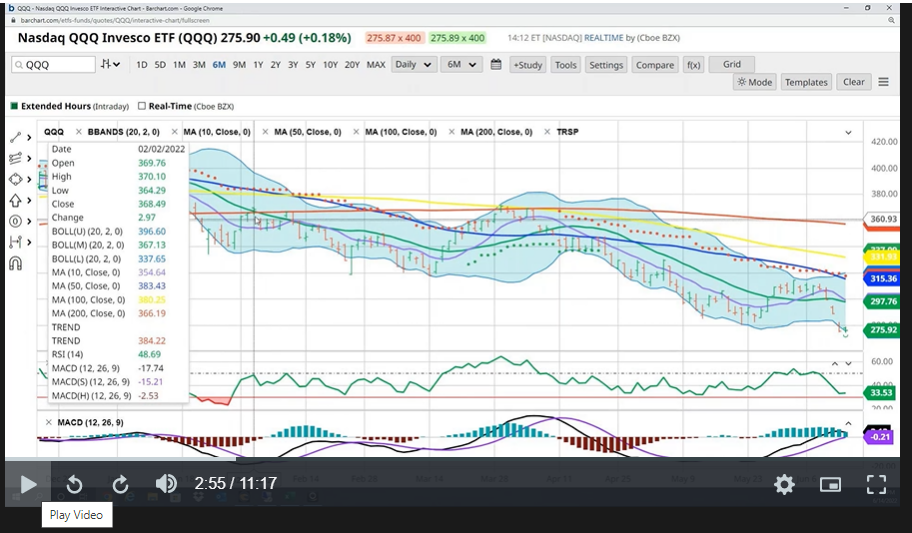
Task: Expand the multi-line channel tool options arrow
Action: coord(29,159)
